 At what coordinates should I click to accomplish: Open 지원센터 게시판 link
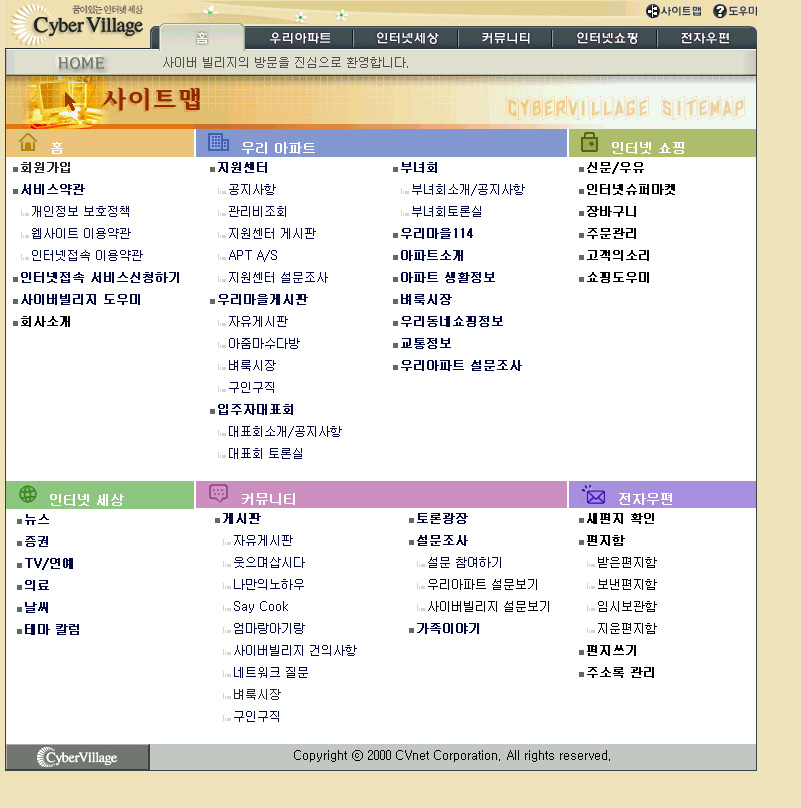272,233
